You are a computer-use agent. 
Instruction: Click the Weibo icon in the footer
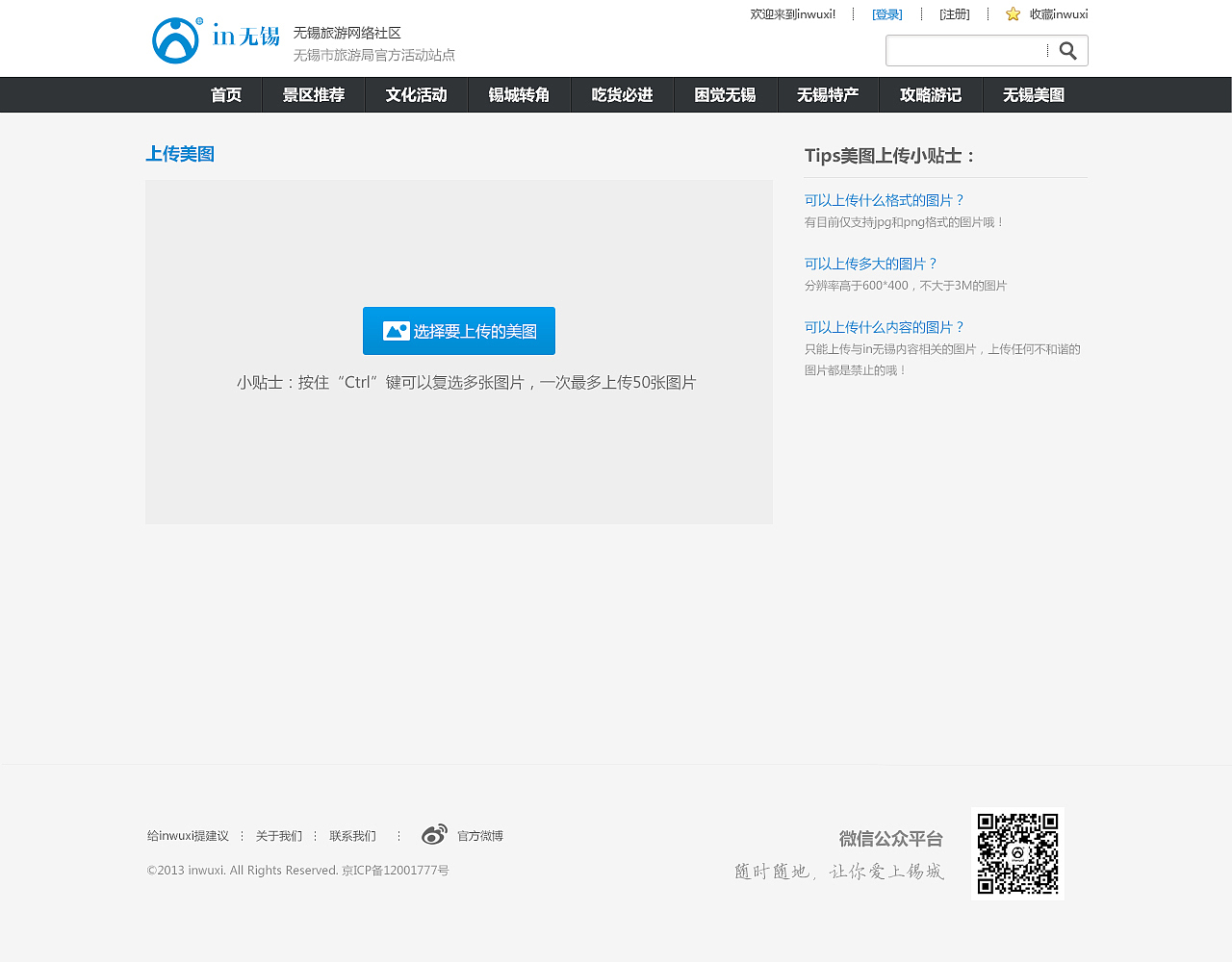pos(434,833)
